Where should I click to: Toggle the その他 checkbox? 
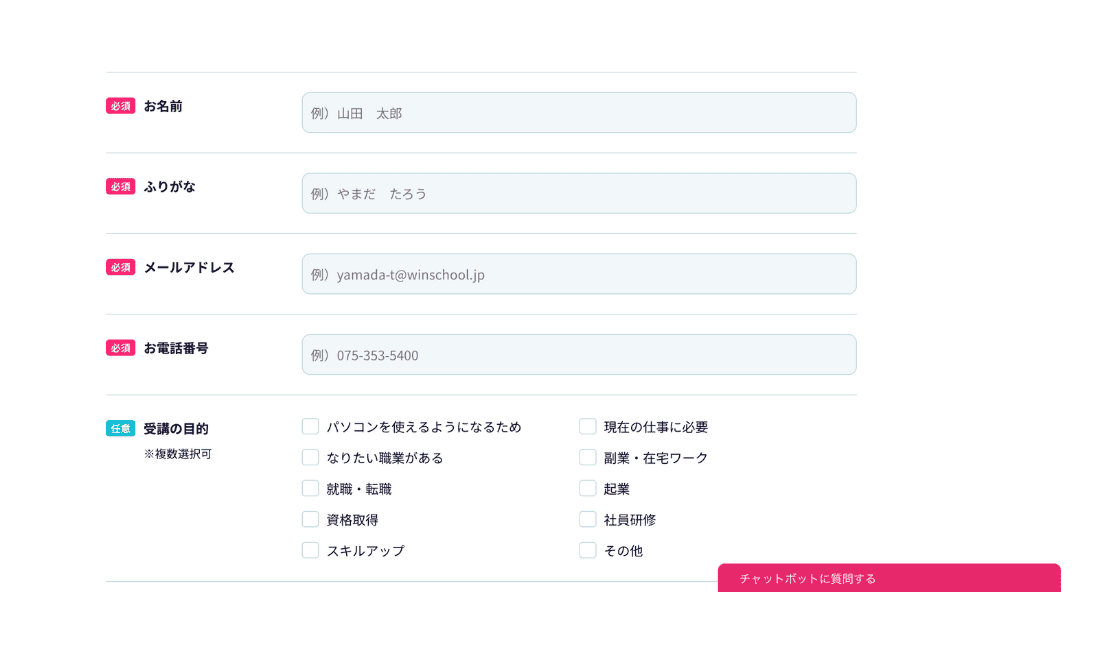(x=588, y=551)
